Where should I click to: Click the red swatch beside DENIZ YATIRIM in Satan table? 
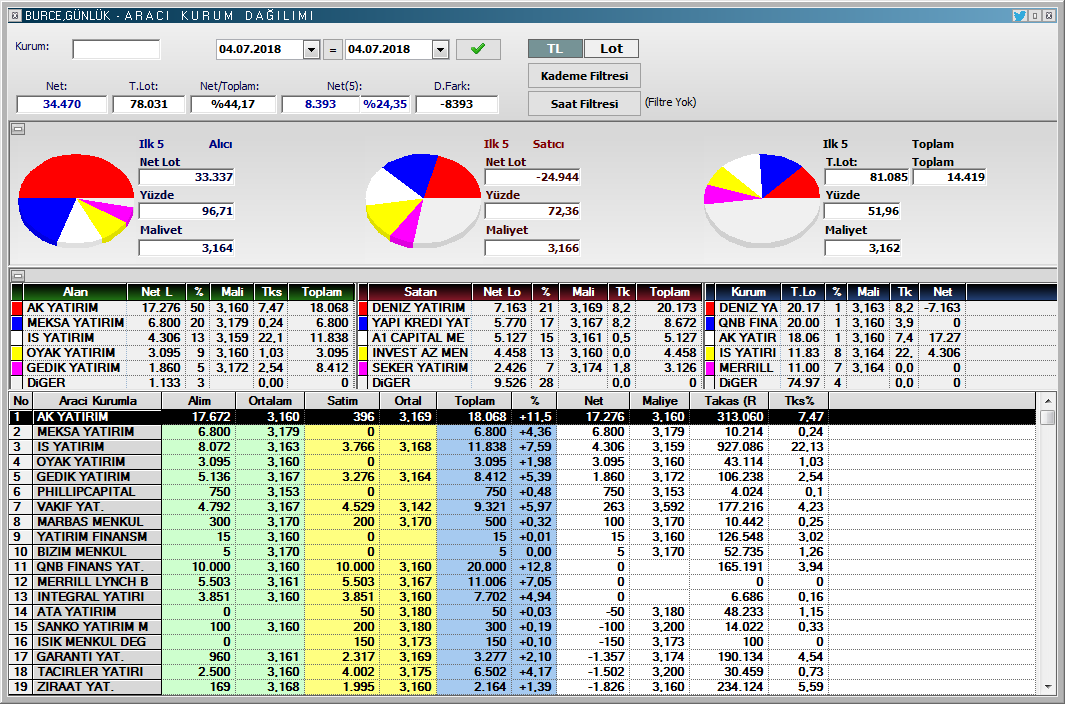[363, 308]
